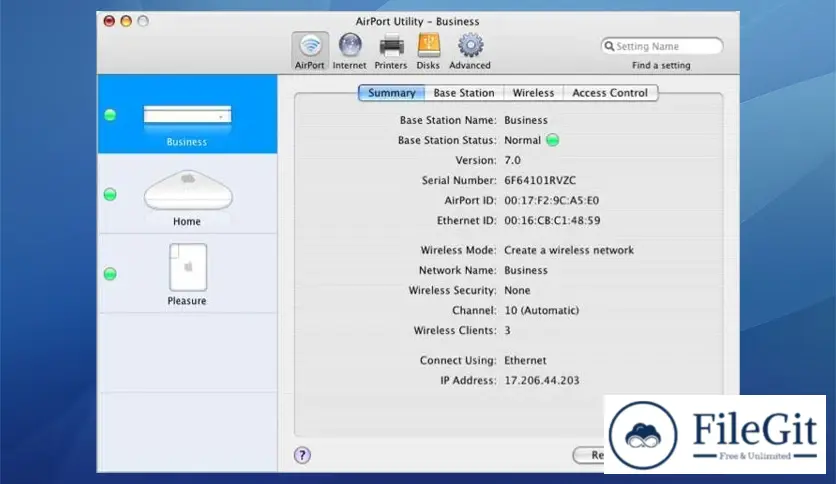This screenshot has height=484, width=836.
Task: Click the Version value 7.0
Action: (x=512, y=160)
